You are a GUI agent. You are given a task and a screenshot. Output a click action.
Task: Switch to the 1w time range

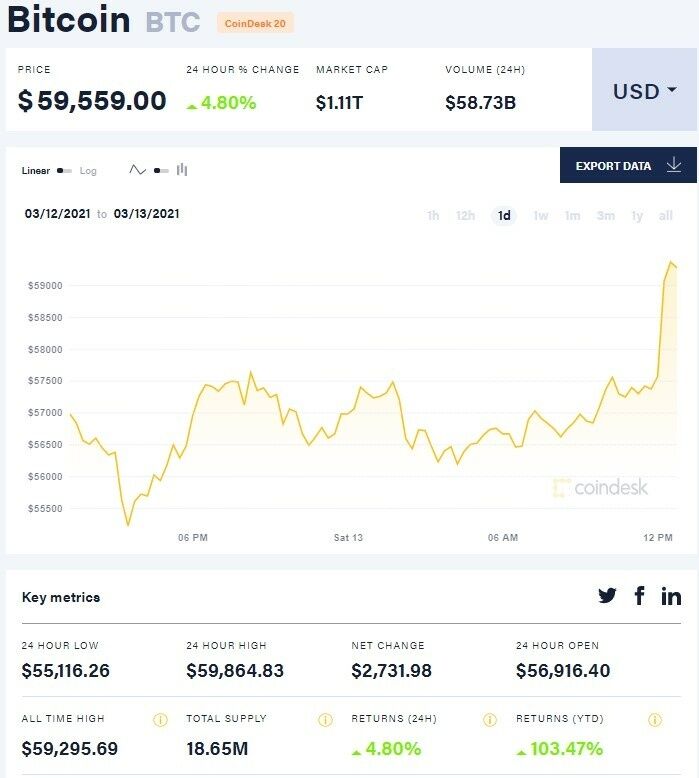(x=540, y=216)
